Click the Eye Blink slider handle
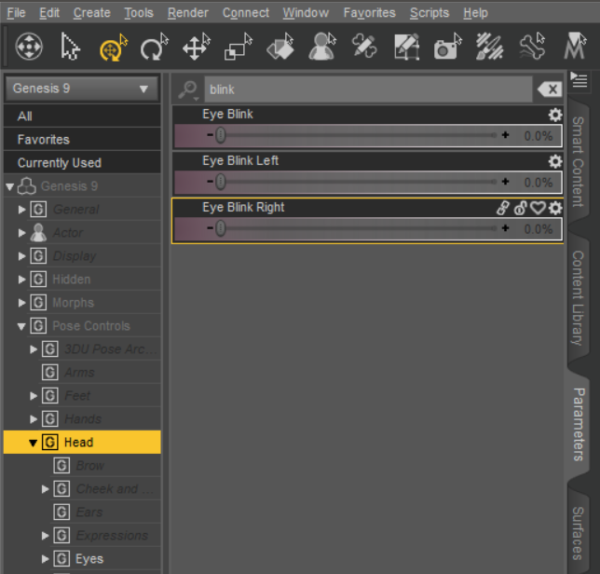 point(220,135)
